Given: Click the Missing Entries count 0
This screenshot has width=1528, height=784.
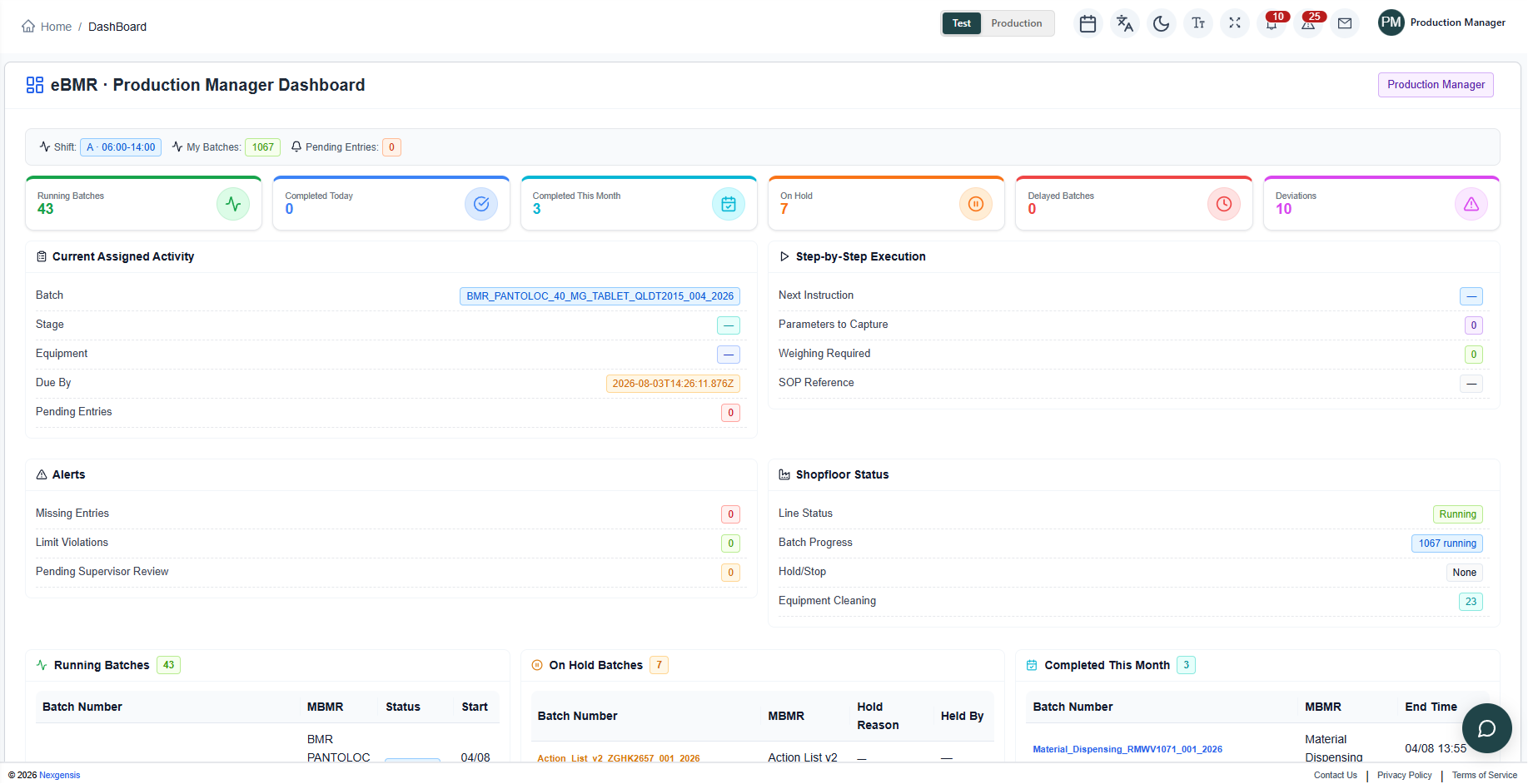Looking at the screenshot, I should tap(730, 514).
